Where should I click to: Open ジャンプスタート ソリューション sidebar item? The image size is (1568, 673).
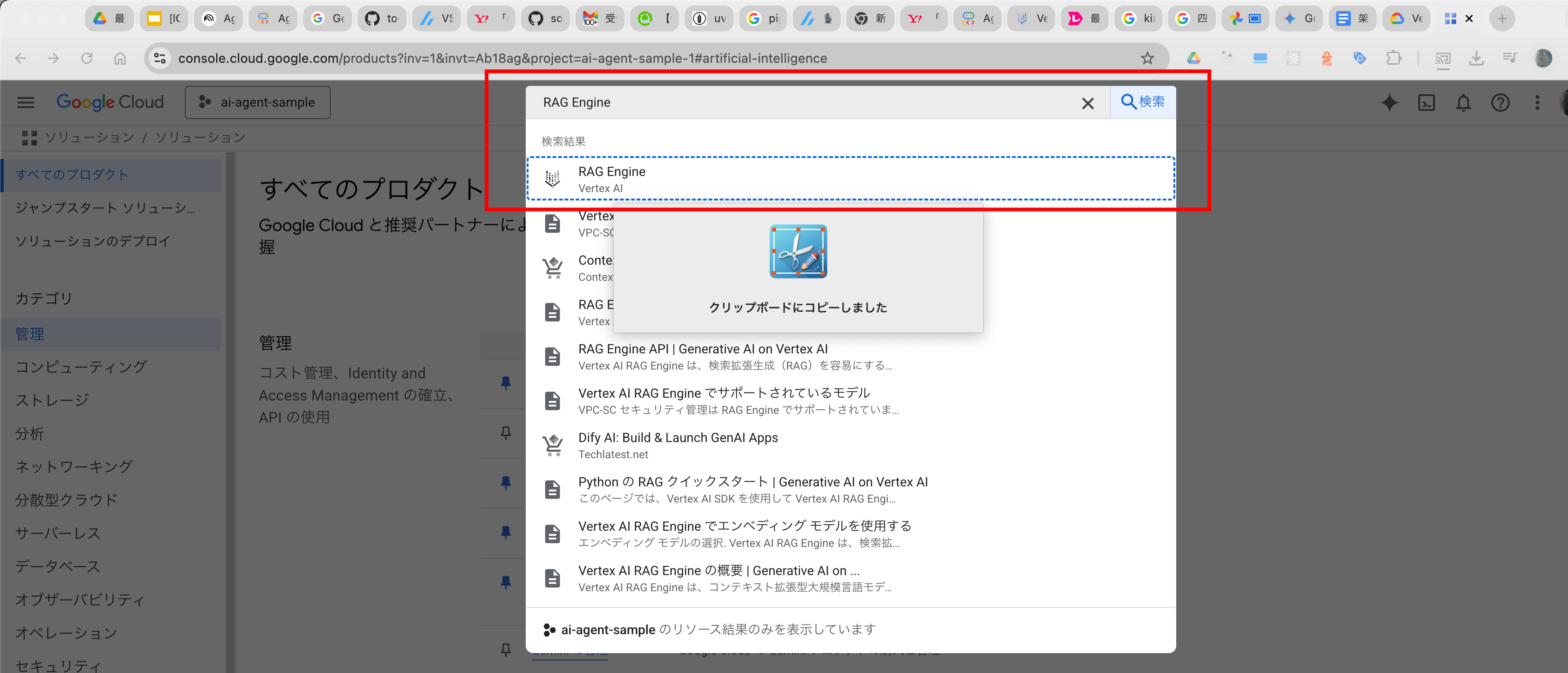(111, 208)
